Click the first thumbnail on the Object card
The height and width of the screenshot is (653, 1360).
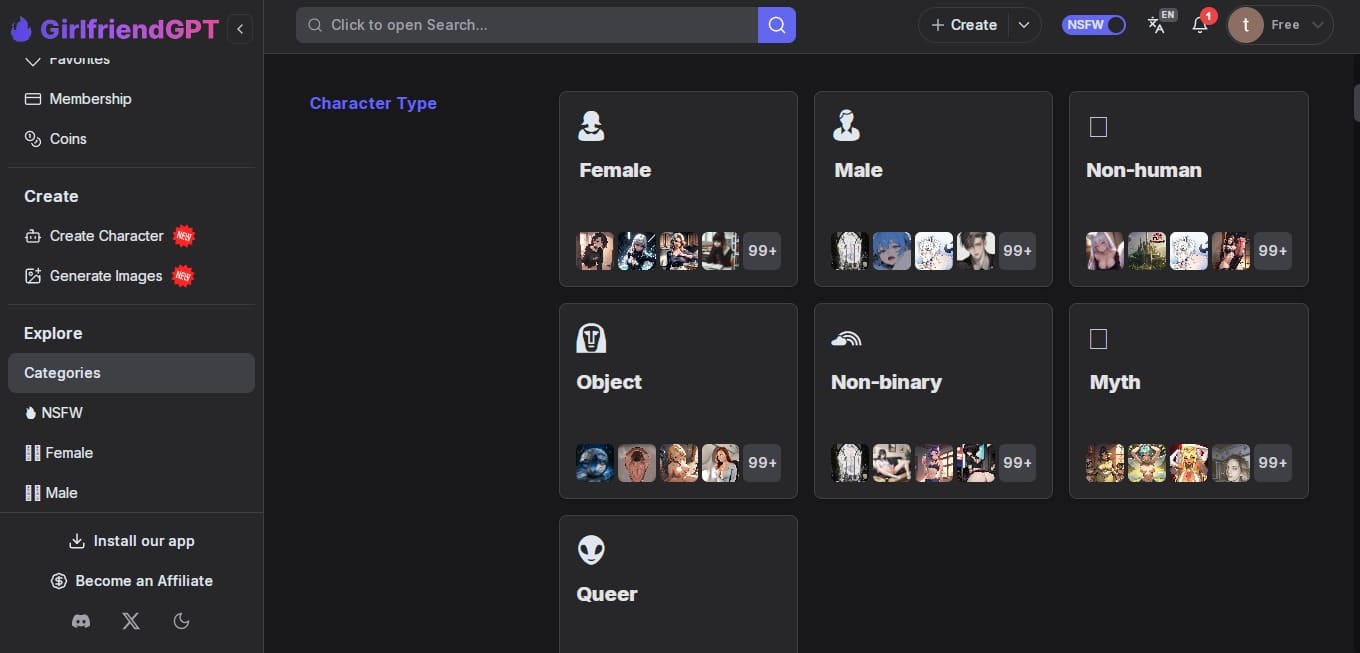pyautogui.click(x=595, y=463)
